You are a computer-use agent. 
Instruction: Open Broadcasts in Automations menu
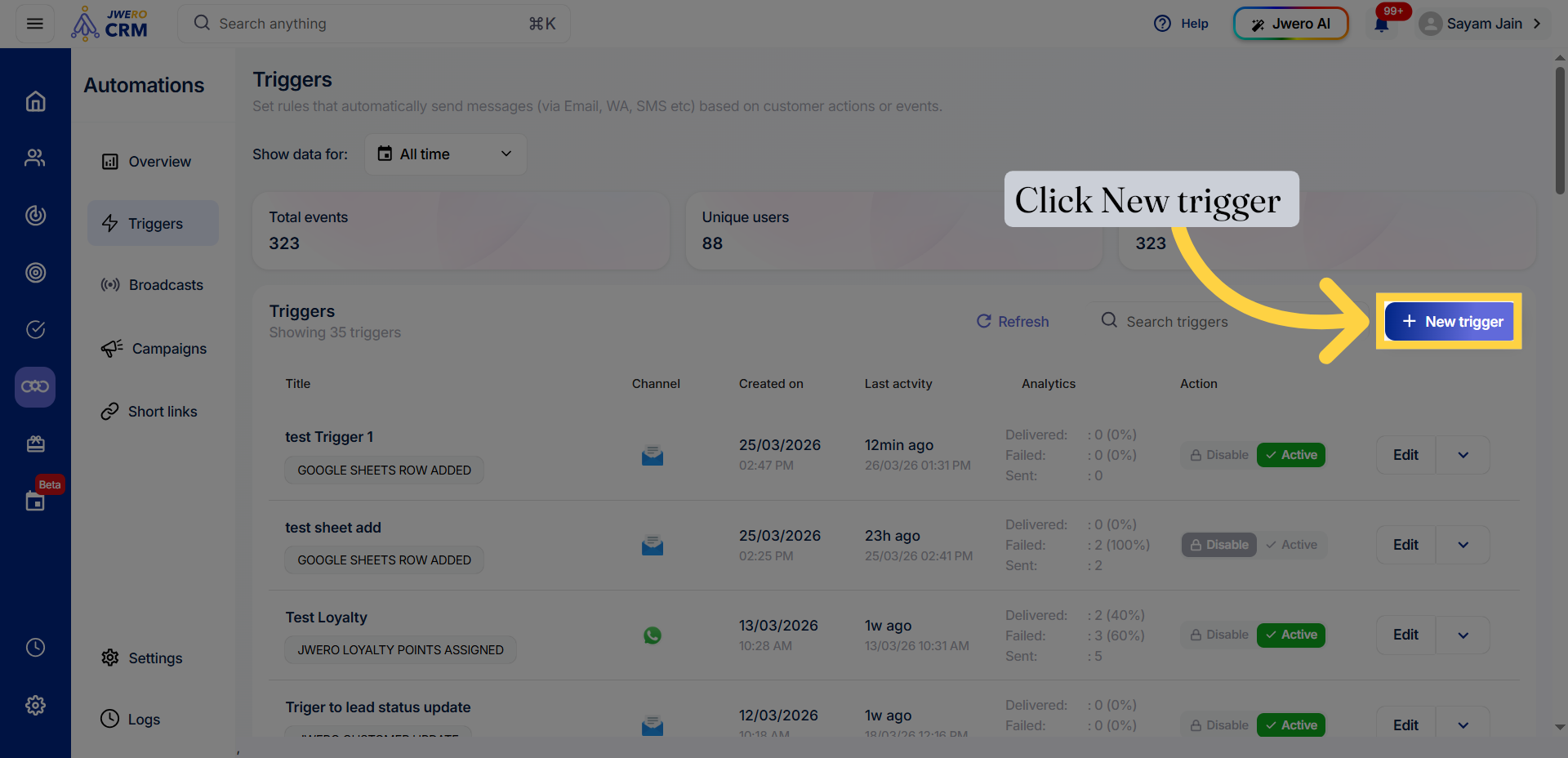[x=153, y=285]
